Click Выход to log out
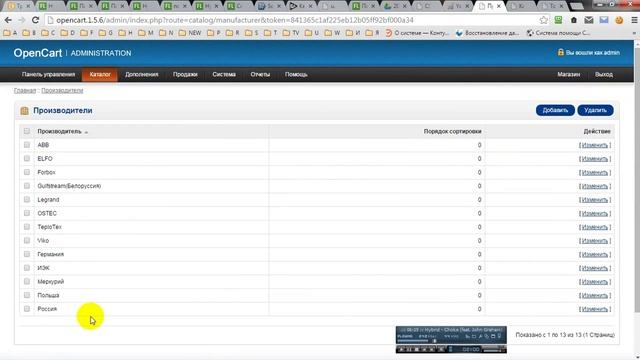Screen dimensions: 640x360 coord(604,74)
